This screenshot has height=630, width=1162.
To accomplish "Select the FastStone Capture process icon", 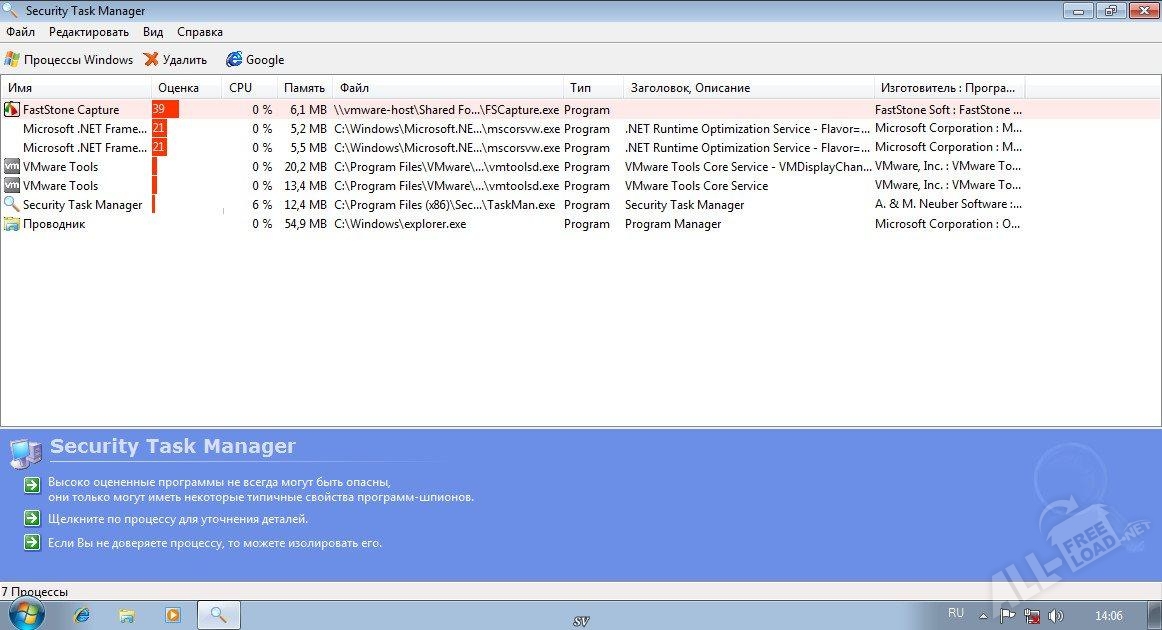I will tap(12, 110).
